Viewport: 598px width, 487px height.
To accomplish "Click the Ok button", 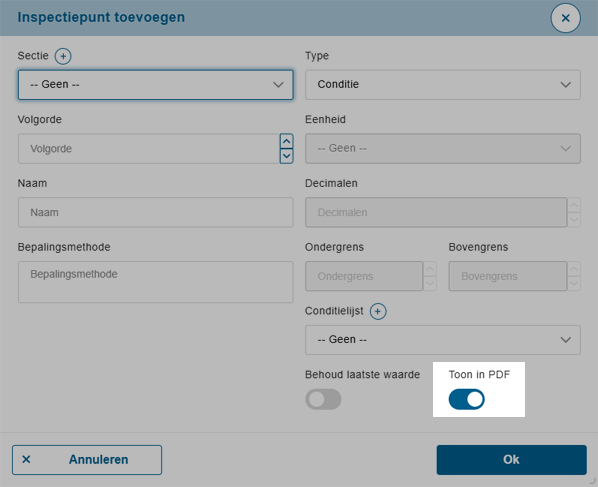I will (x=511, y=460).
